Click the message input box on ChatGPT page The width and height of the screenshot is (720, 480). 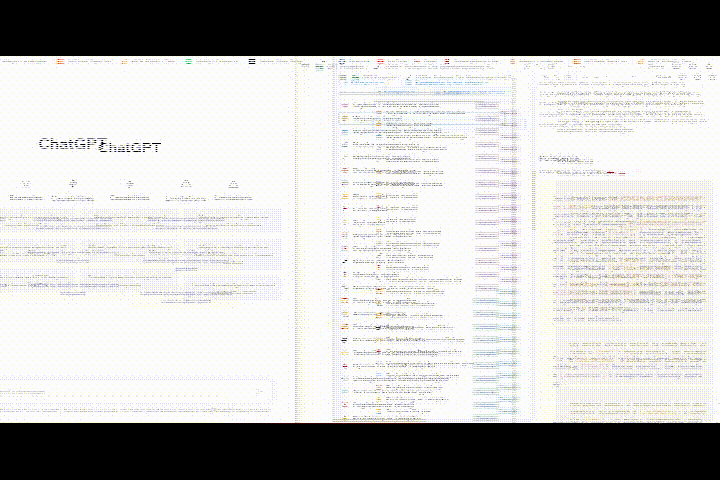click(x=135, y=391)
